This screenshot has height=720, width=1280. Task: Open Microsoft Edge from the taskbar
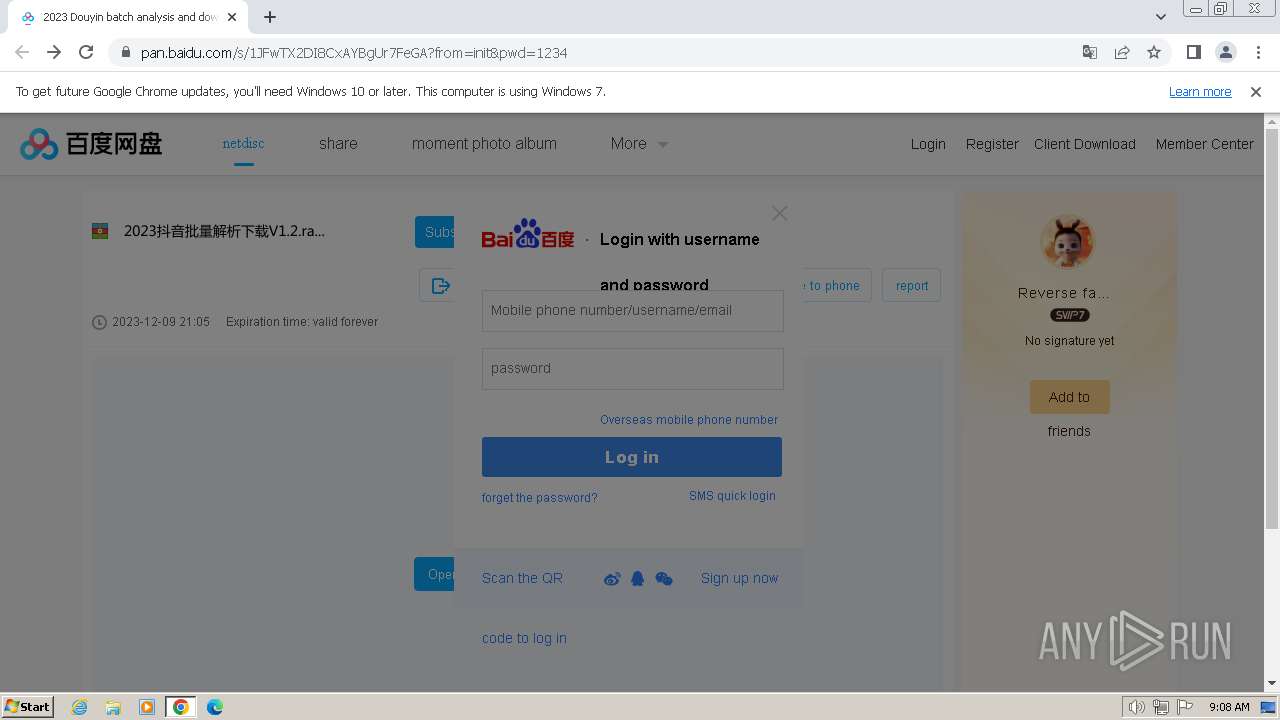tap(215, 707)
